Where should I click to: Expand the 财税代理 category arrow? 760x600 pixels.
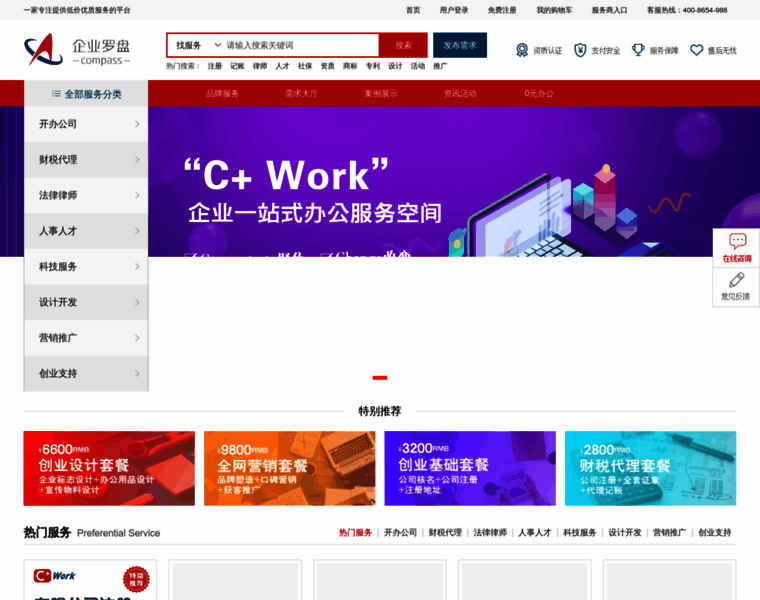[x=137, y=159]
